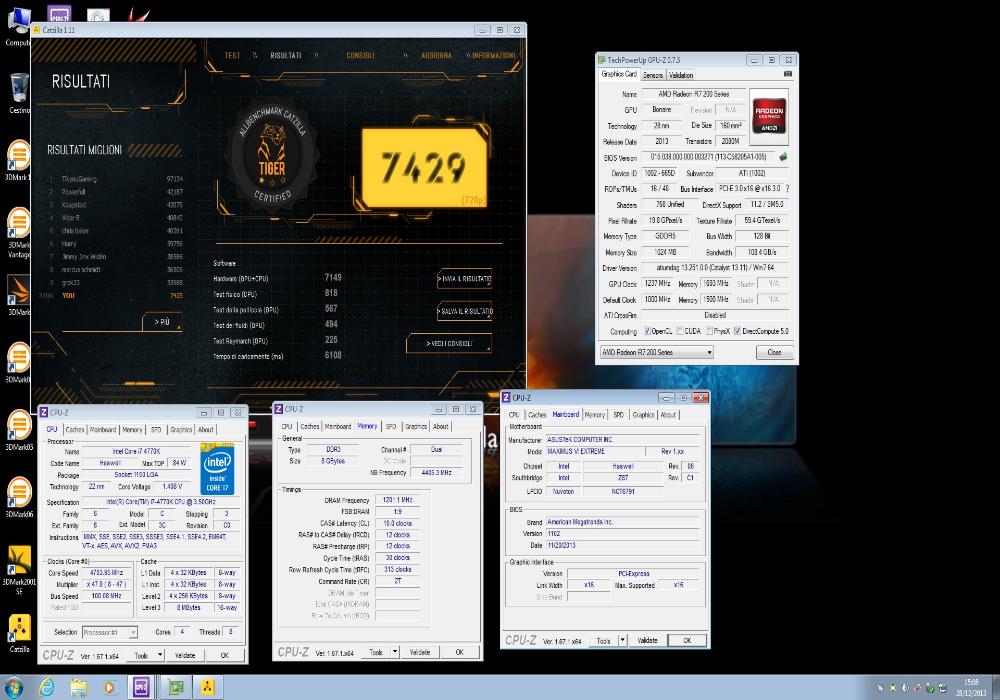
Task: Click the BIOS save icon in GPU-Z
Action: [783, 157]
